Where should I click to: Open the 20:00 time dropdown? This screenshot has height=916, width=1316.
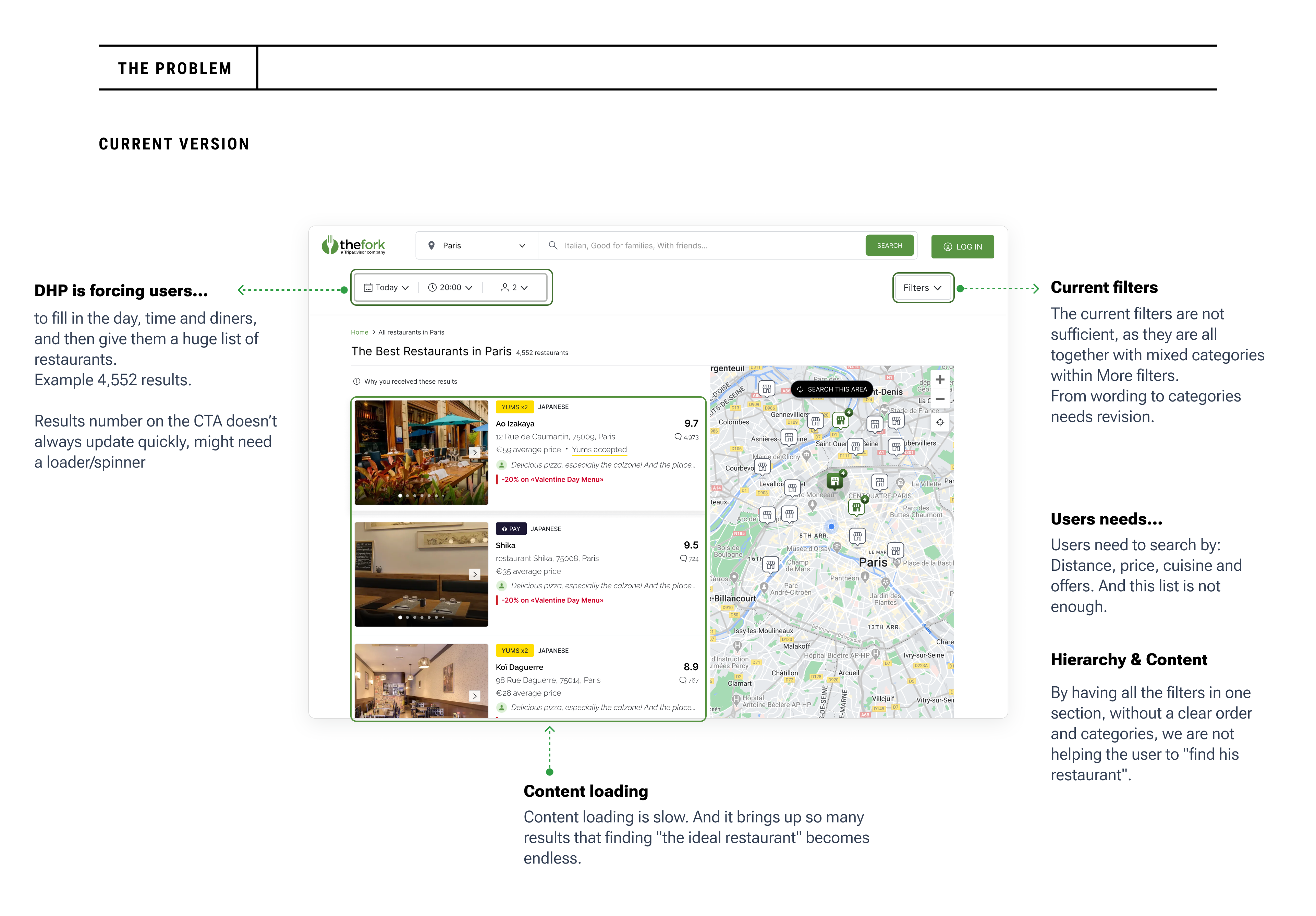[451, 288]
